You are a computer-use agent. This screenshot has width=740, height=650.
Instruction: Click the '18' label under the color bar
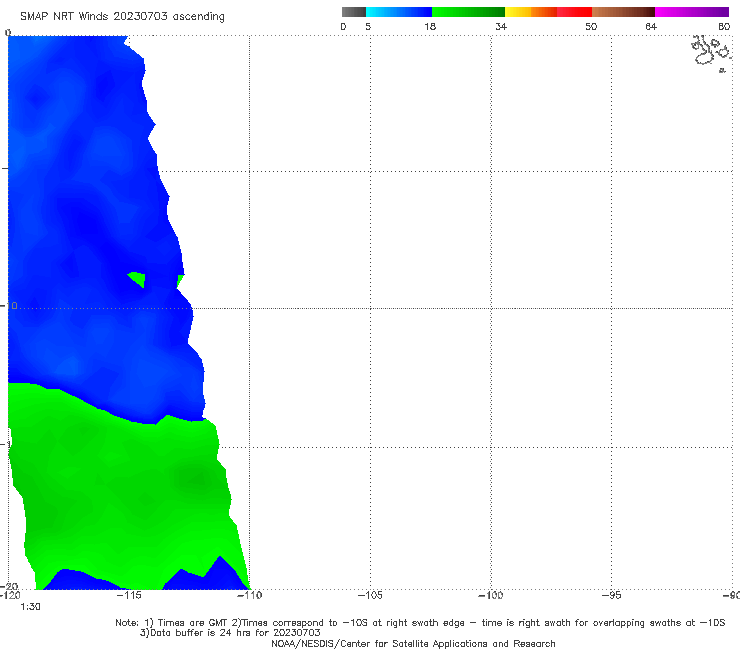(x=430, y=27)
